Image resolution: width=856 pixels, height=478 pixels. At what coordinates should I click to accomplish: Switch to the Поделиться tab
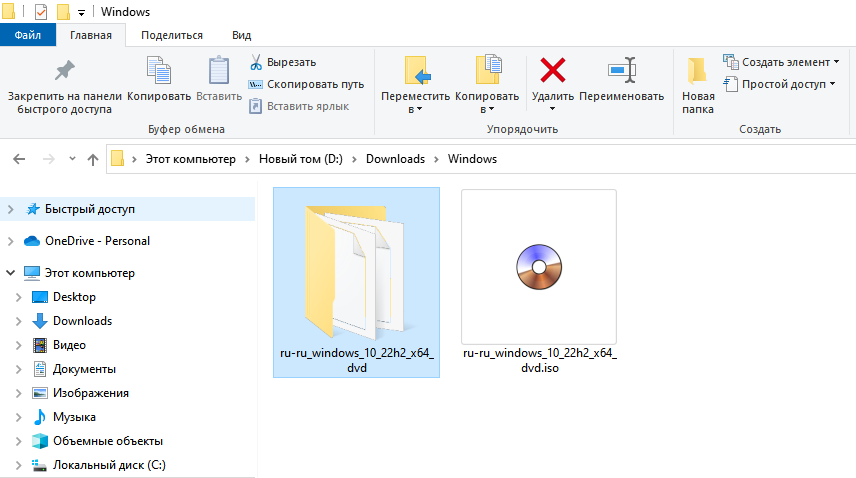pos(172,35)
